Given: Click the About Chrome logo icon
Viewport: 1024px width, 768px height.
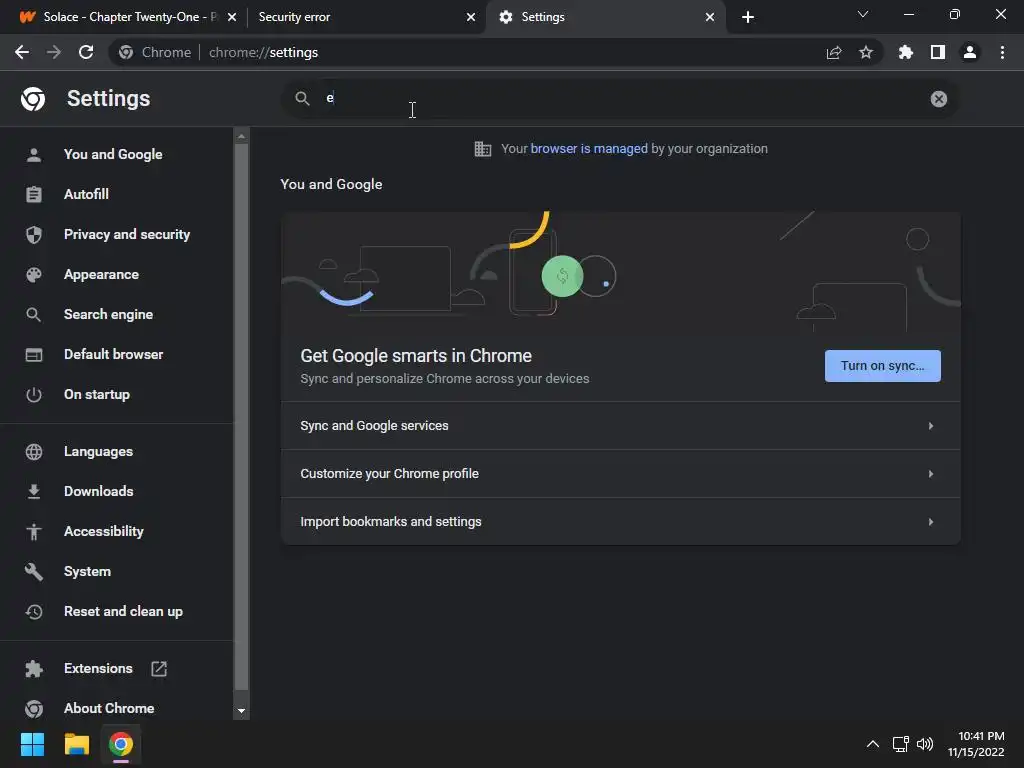Looking at the screenshot, I should (x=34, y=709).
